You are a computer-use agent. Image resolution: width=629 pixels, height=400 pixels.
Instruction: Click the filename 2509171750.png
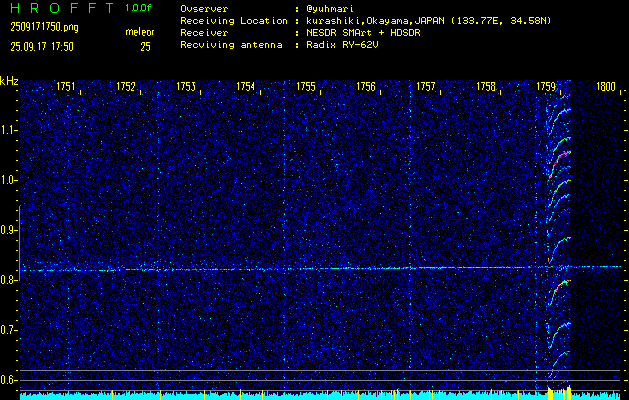tap(44, 27)
